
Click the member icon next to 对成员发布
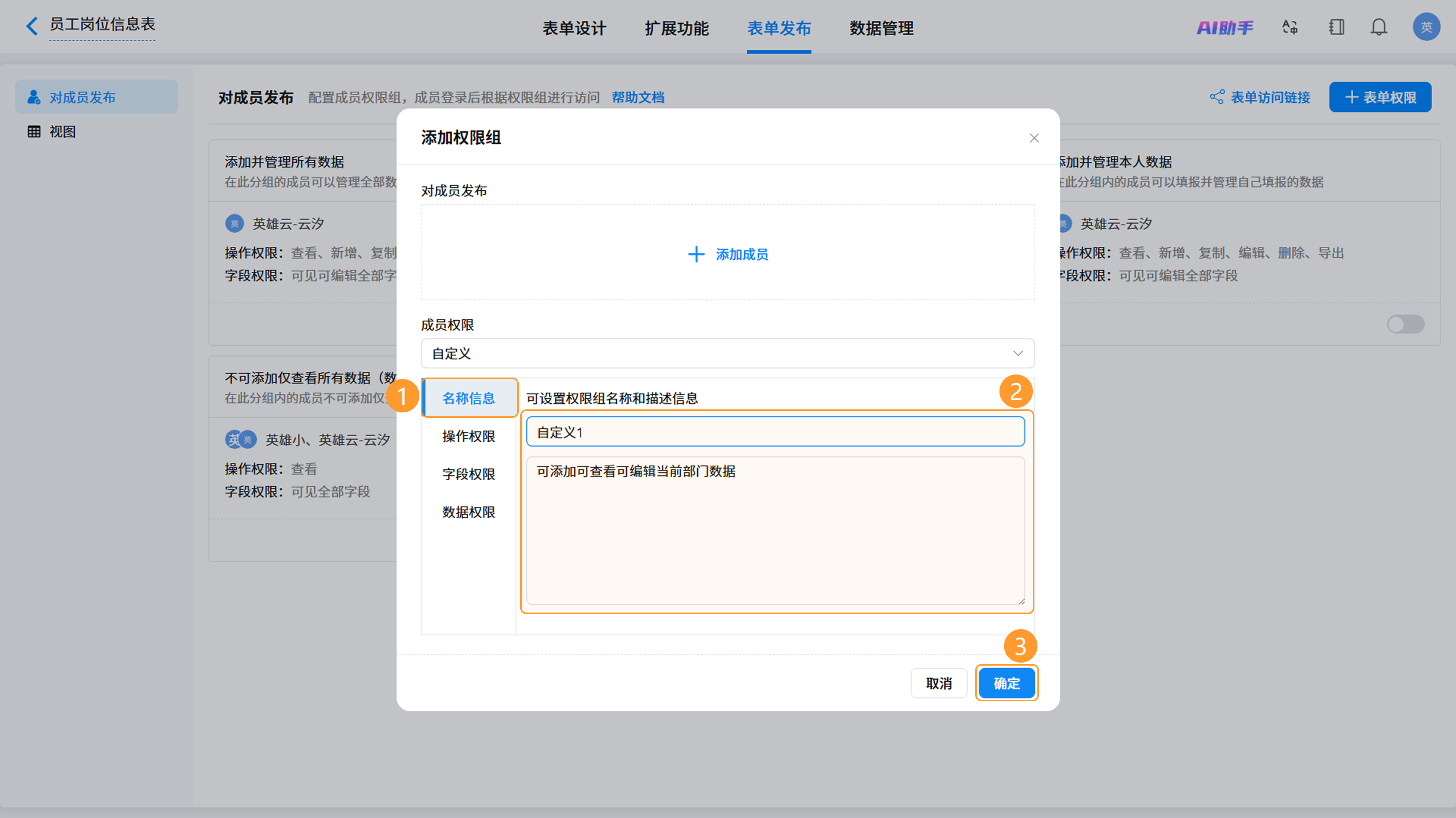click(x=34, y=97)
